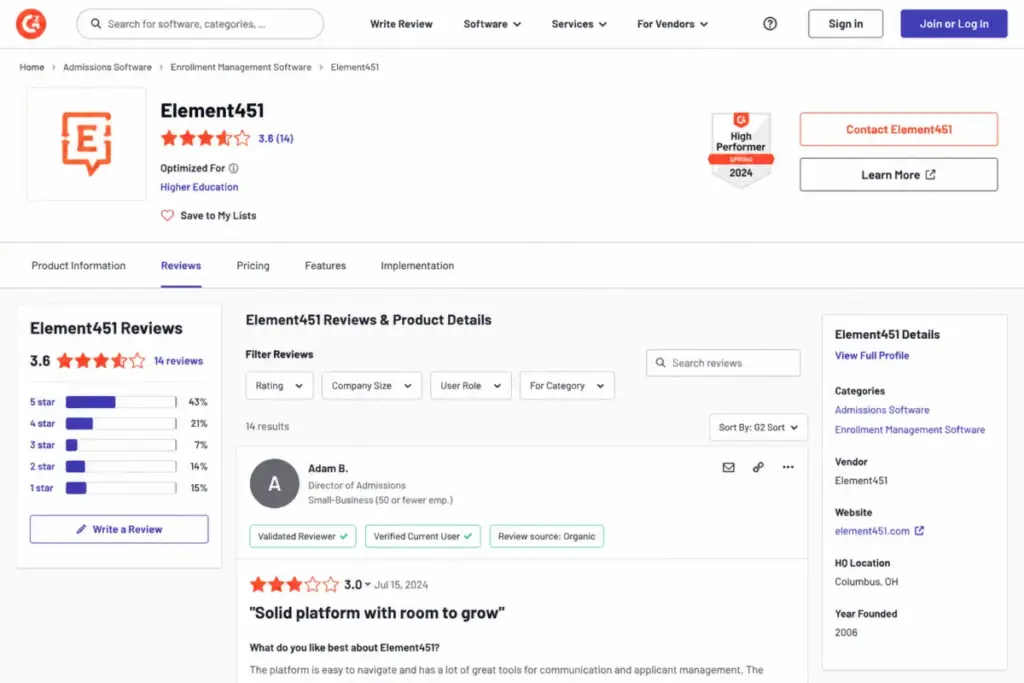Switch to the Product Information tab
The height and width of the screenshot is (683, 1024).
(x=78, y=266)
